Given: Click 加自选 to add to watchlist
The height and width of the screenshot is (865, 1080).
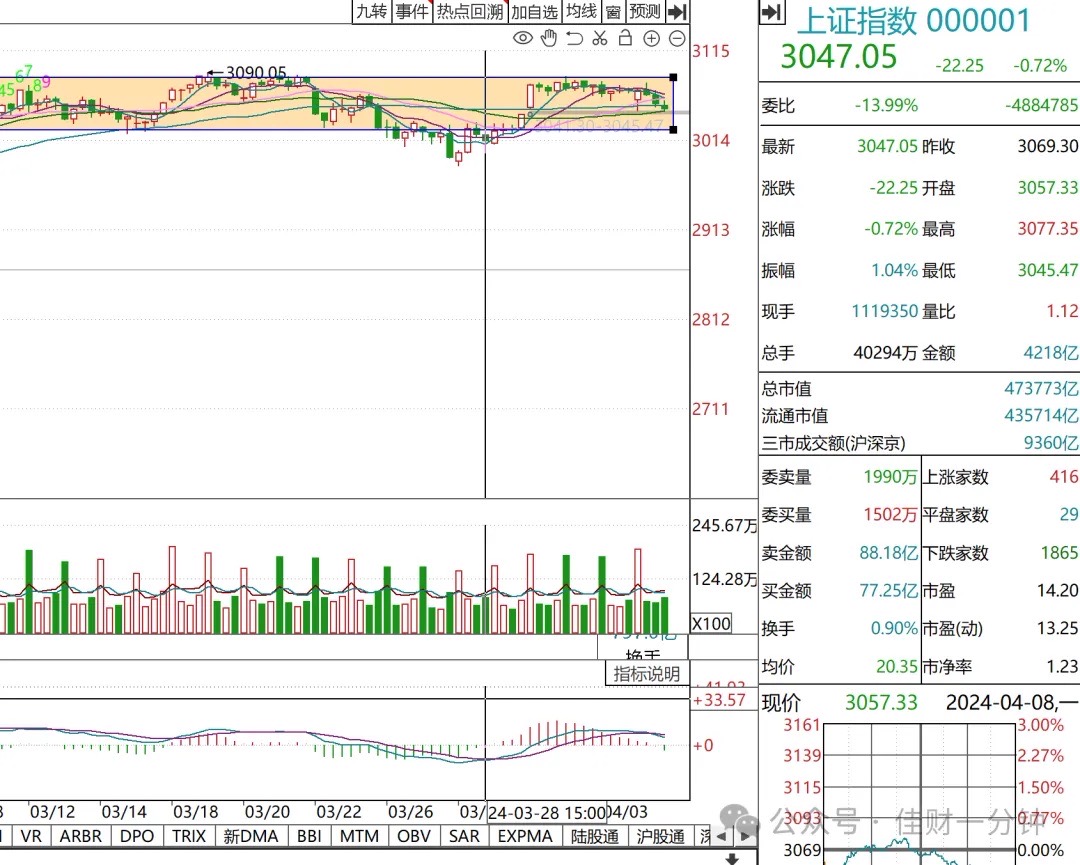Looking at the screenshot, I should click(534, 12).
